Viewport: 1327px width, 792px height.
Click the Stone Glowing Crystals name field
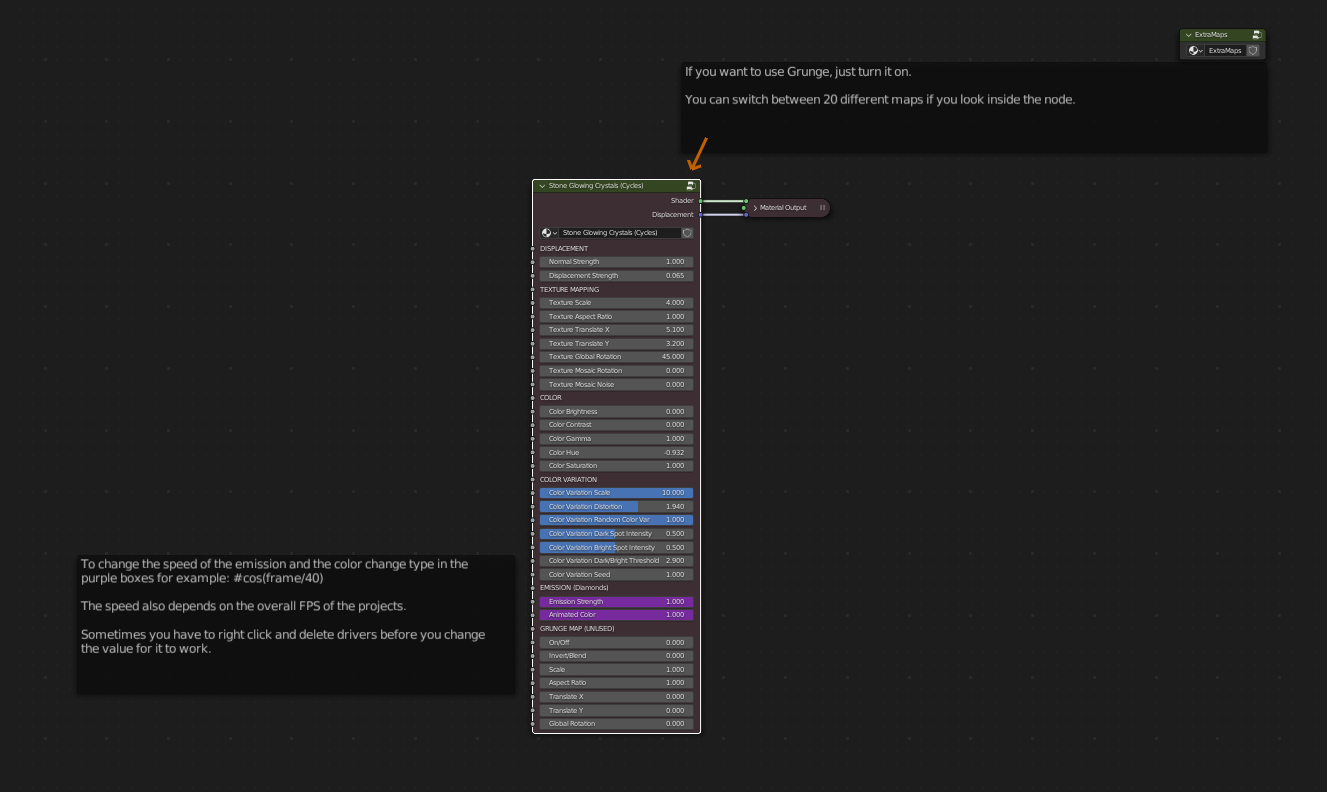tap(618, 233)
